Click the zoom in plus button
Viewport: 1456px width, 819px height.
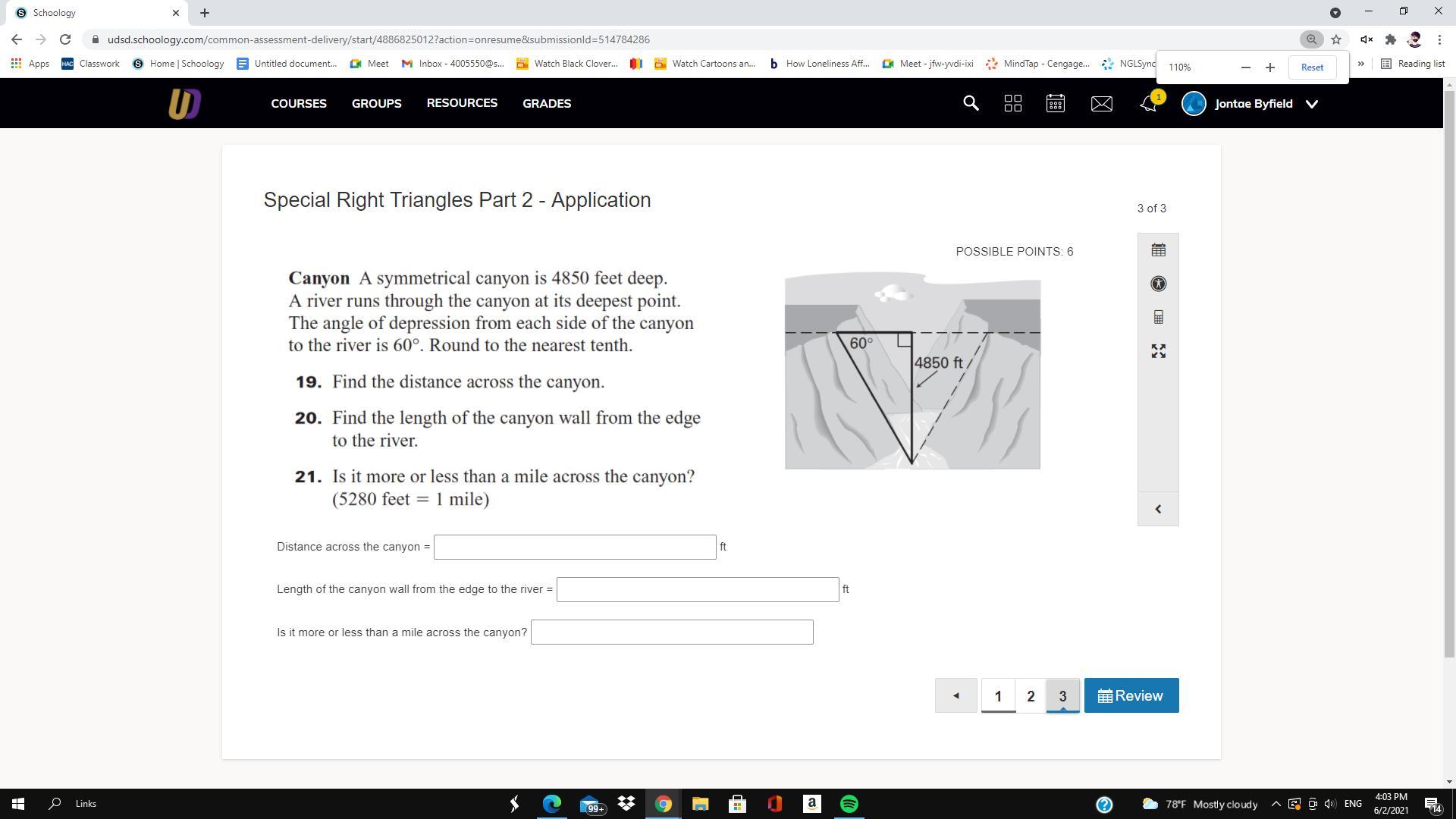1270,67
